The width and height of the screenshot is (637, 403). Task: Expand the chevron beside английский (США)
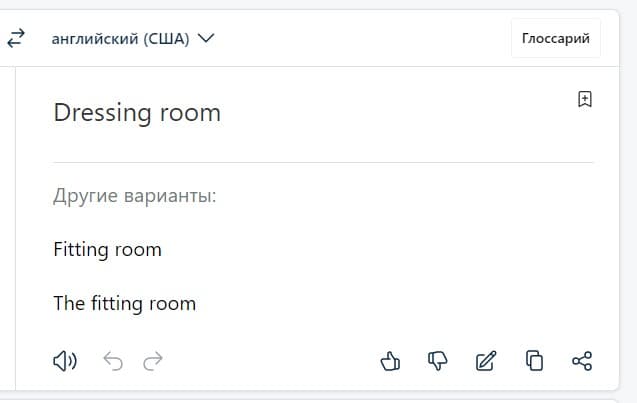tap(206, 38)
